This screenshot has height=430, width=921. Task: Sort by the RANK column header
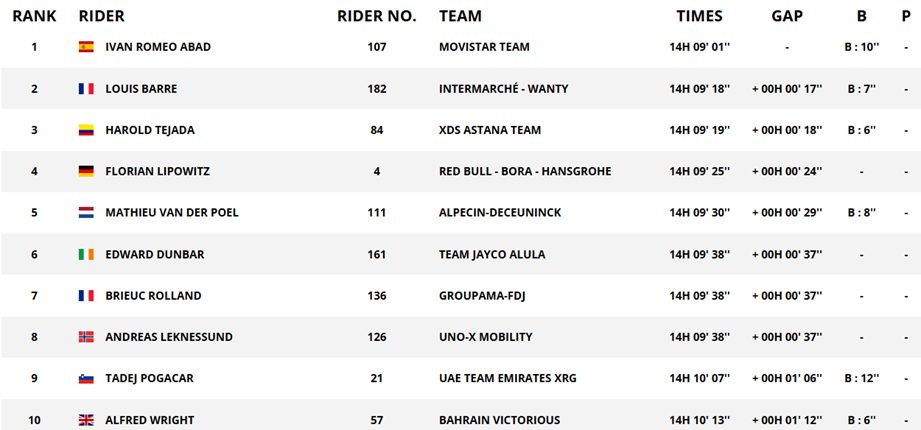[35, 16]
